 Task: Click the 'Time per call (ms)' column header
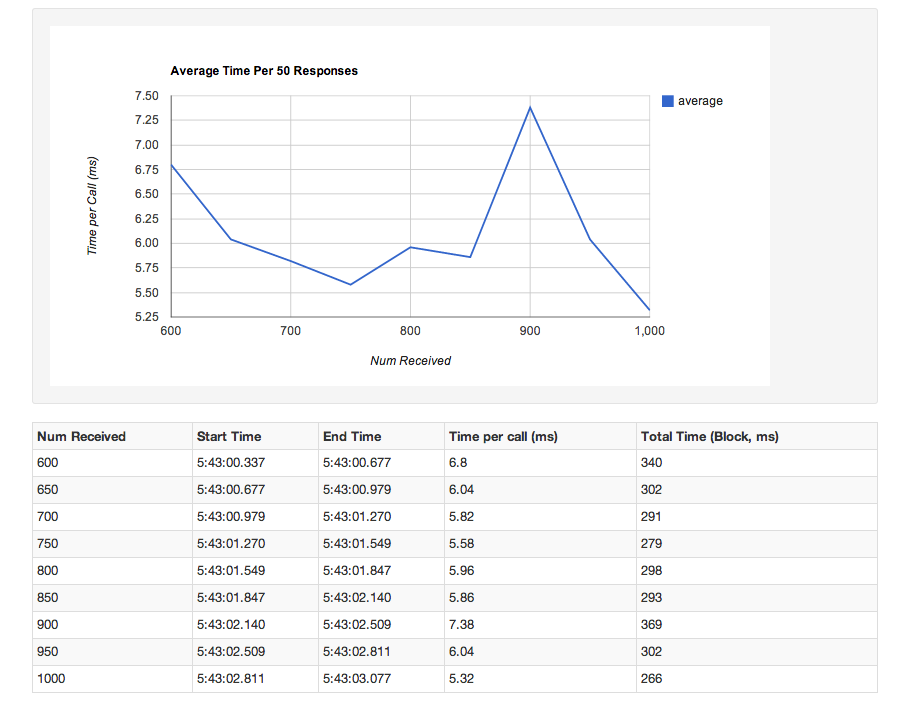pyautogui.click(x=503, y=436)
